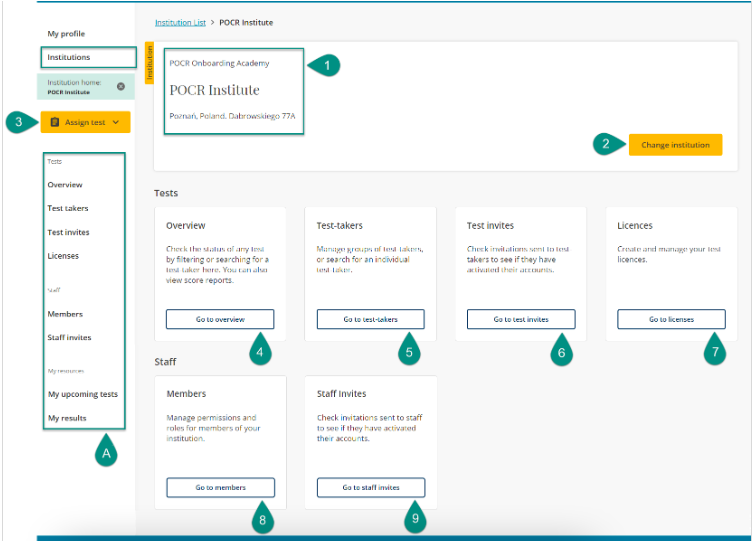This screenshot has width=755, height=541.
Task: Click the Institution List breadcrumb link
Action: (182, 22)
